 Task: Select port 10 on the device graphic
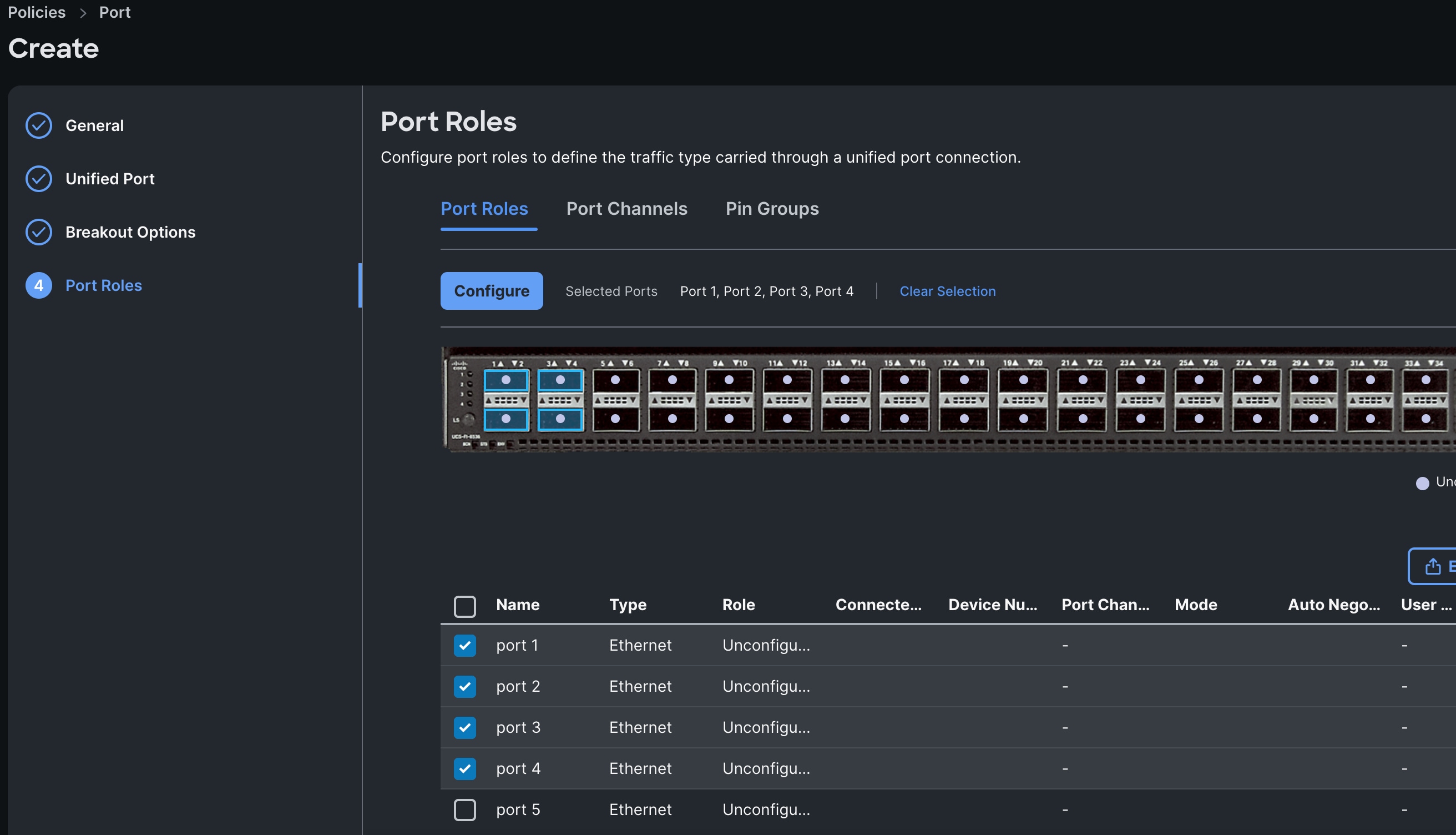pyautogui.click(x=729, y=419)
